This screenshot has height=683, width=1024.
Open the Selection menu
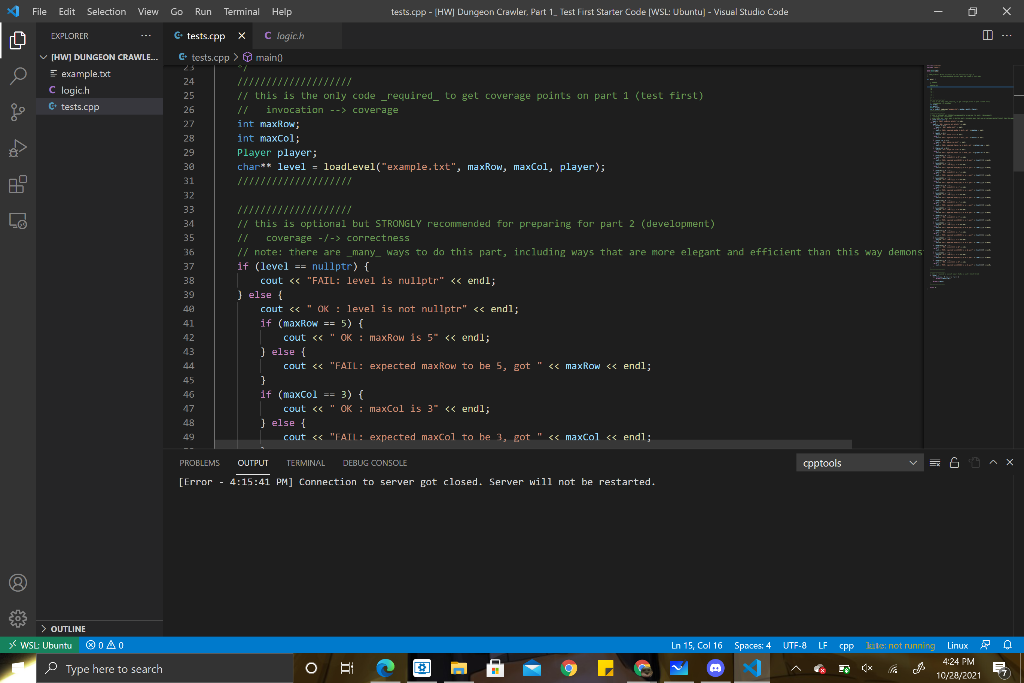(106, 12)
